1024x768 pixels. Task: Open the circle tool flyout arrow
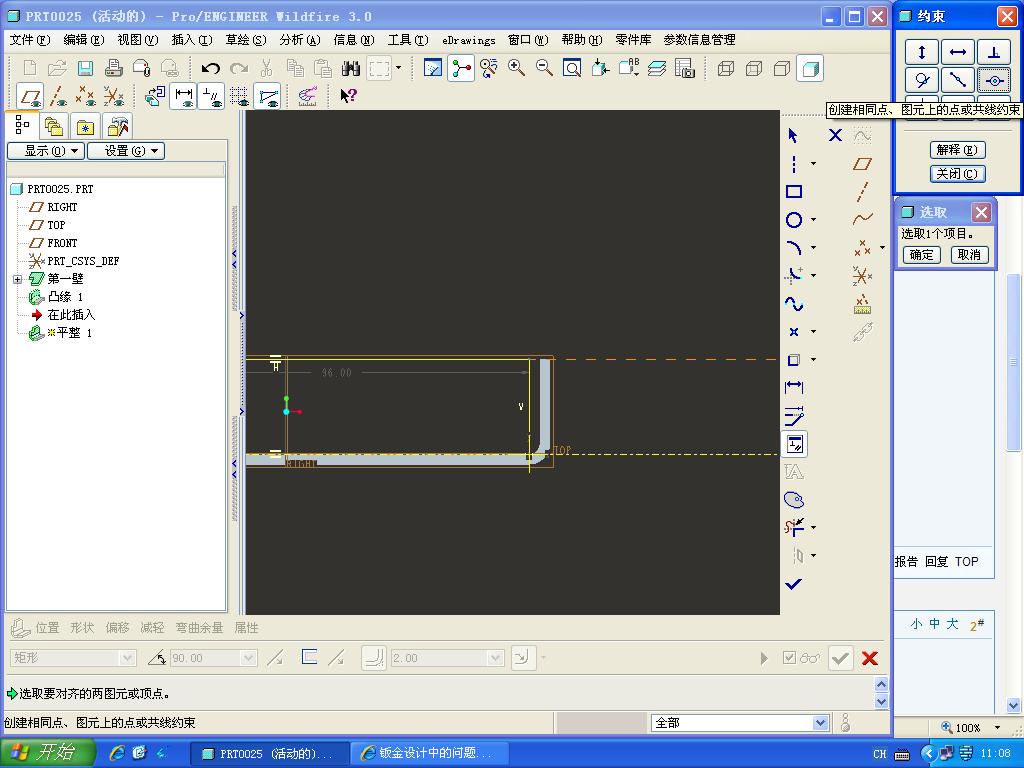click(x=814, y=220)
